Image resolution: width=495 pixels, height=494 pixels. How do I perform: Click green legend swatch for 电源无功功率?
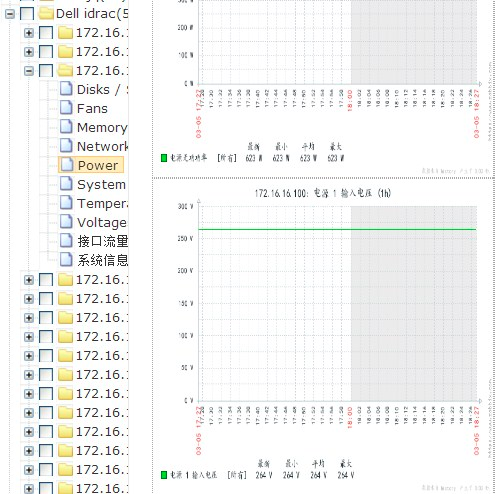coord(164,158)
